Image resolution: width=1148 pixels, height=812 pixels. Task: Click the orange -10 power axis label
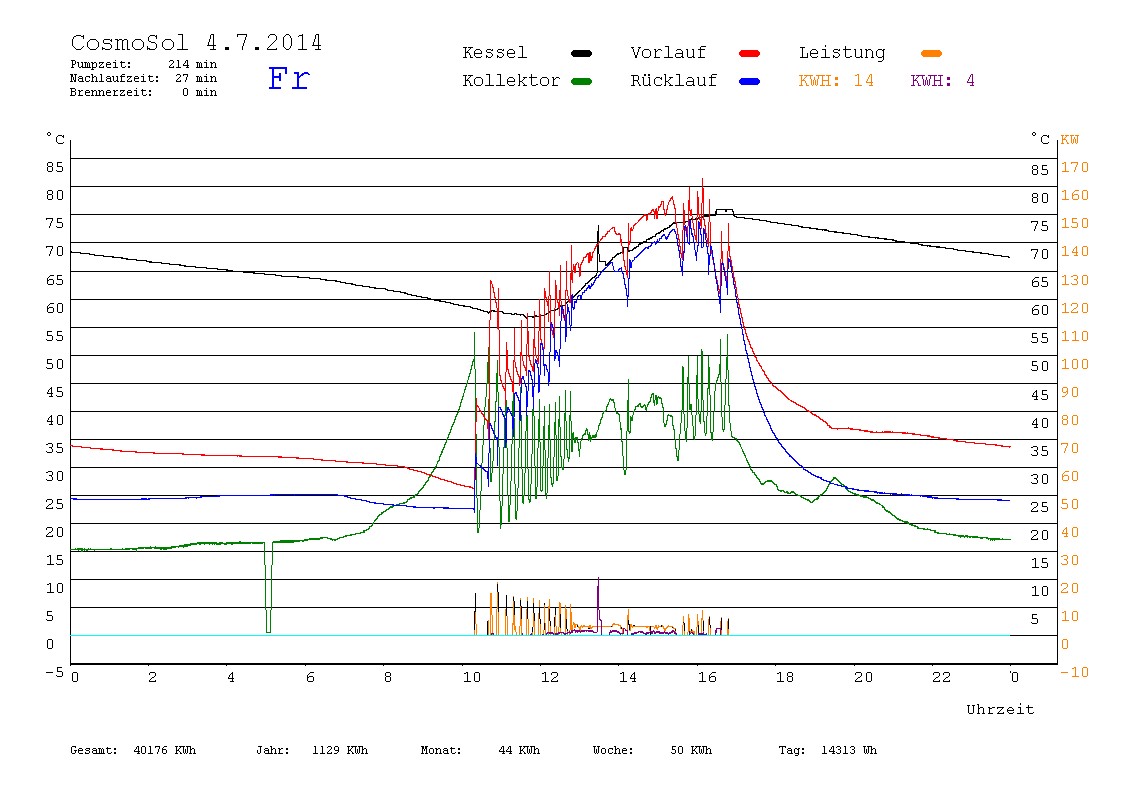1075,672
